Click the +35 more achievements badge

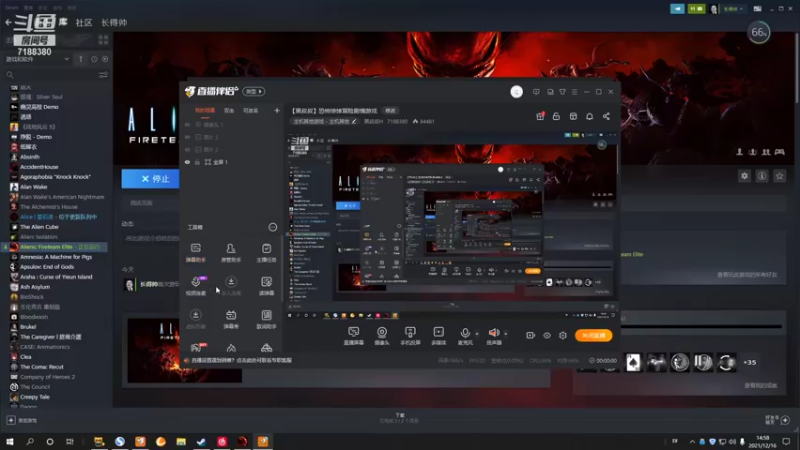(x=749, y=362)
